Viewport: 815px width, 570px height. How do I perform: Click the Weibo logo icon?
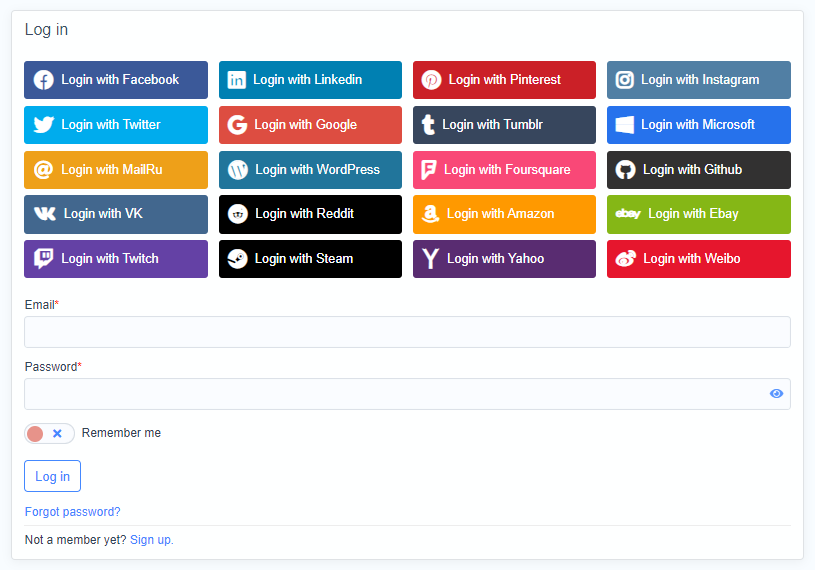(626, 259)
